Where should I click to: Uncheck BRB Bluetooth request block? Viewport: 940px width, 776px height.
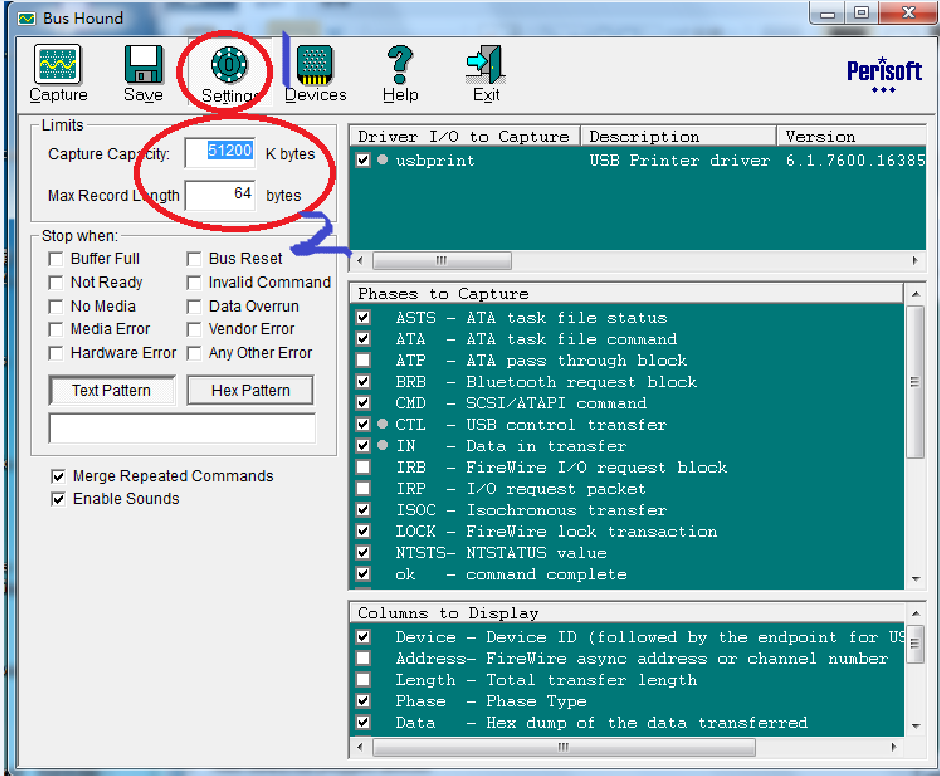click(363, 381)
